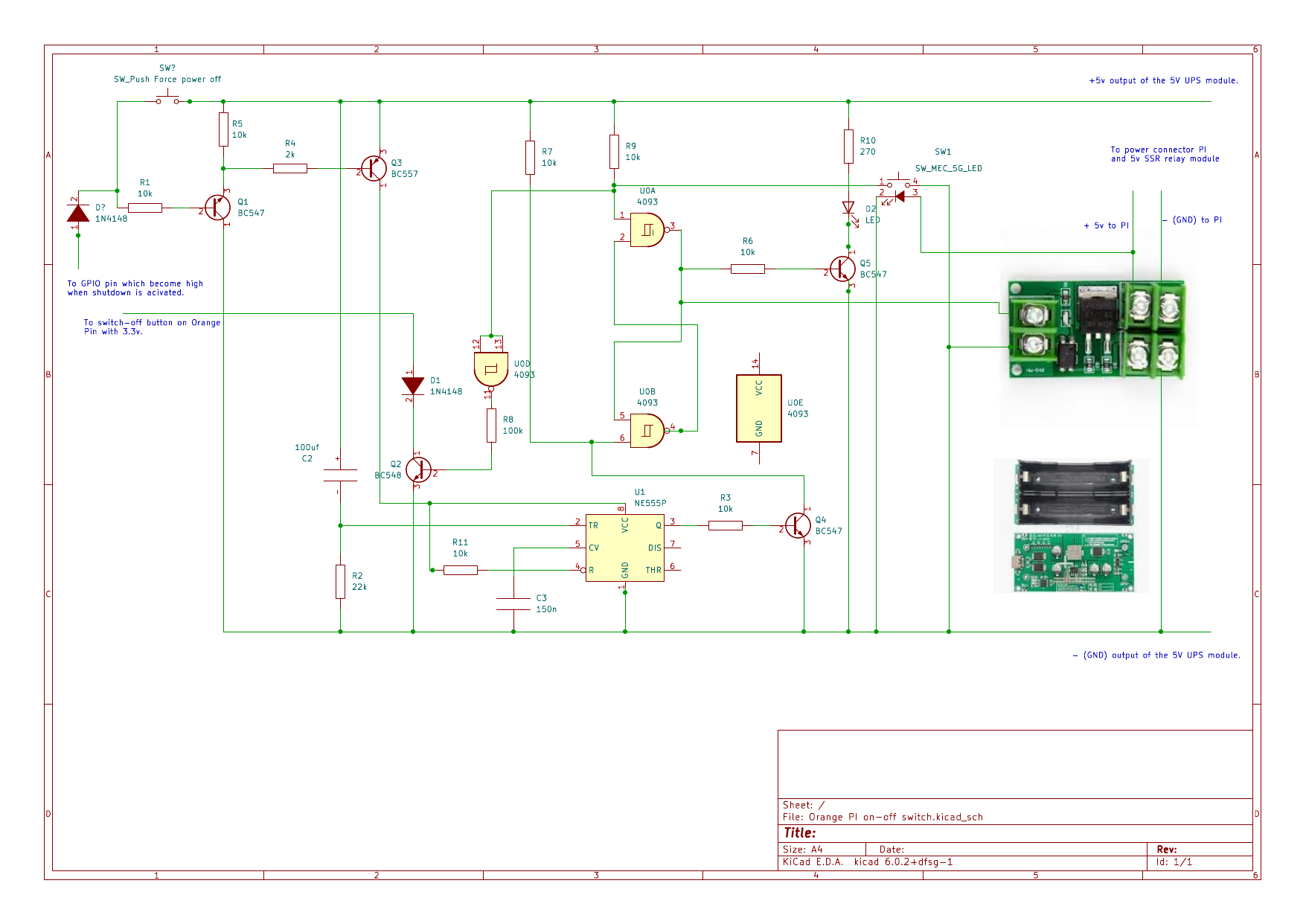Click the Q1 BC547 transistor symbol
Image resolution: width=1306 pixels, height=924 pixels.
click(x=217, y=208)
